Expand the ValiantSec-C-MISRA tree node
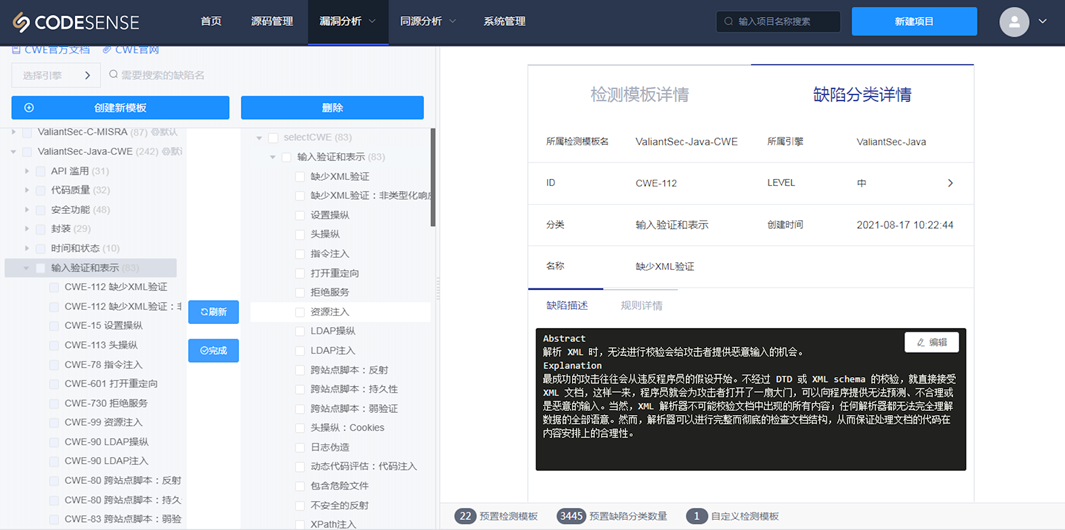 tap(14, 132)
